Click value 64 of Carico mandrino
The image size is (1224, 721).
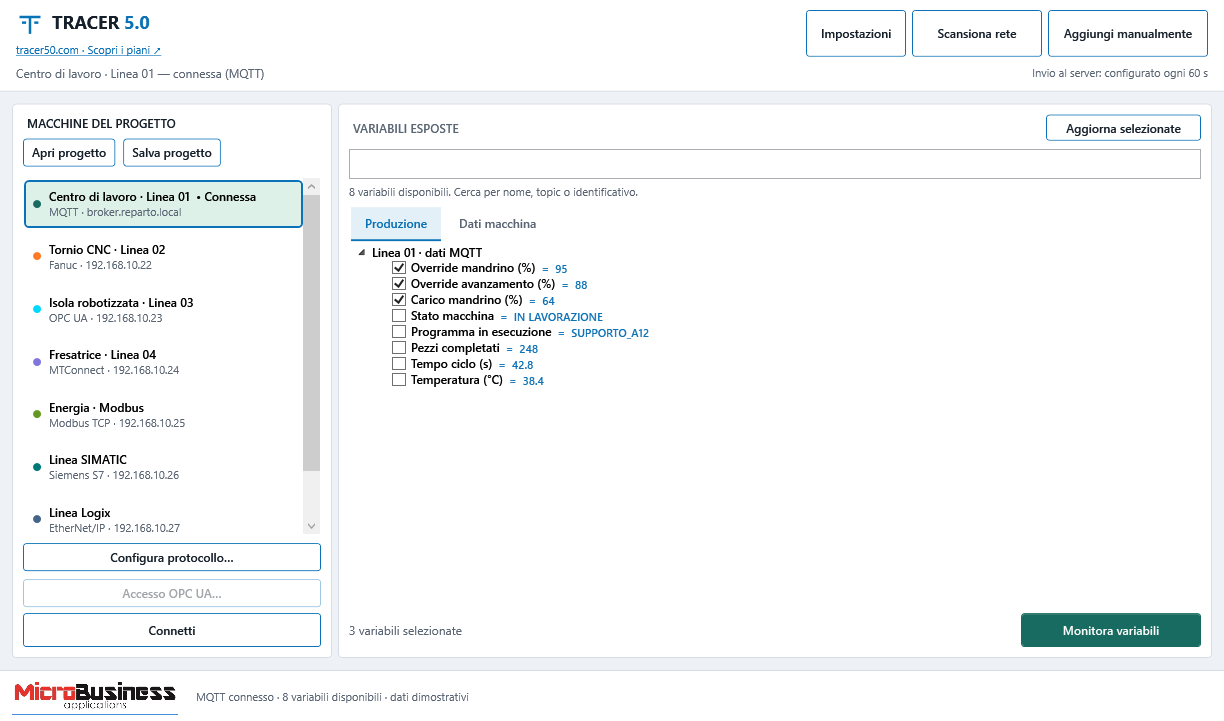click(548, 301)
